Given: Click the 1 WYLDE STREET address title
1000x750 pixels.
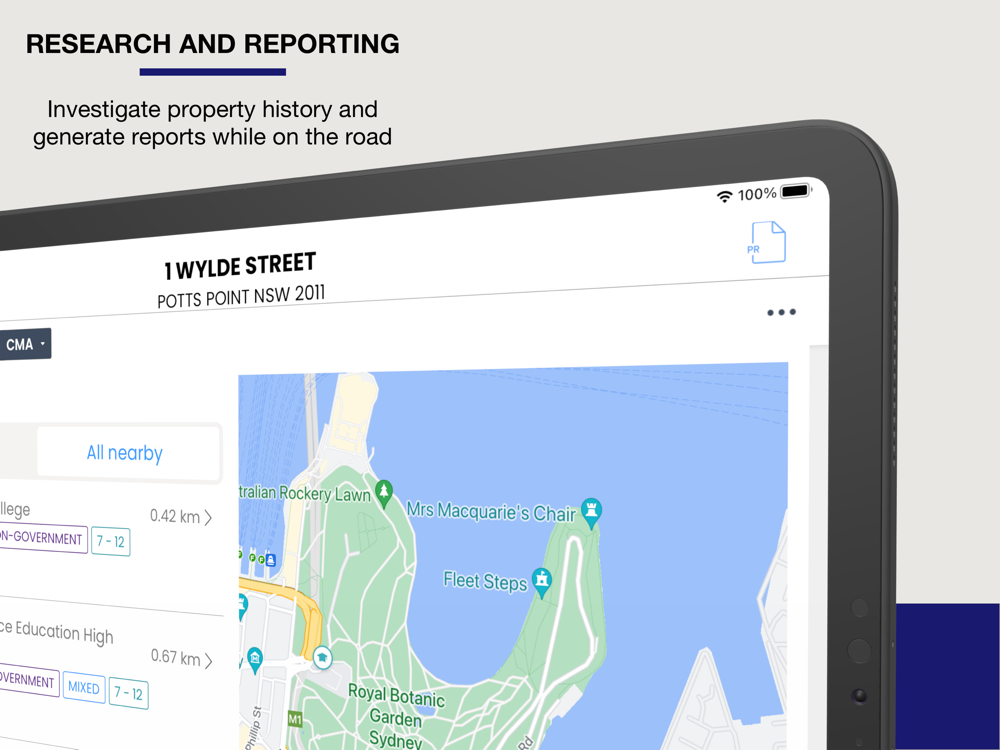Looking at the screenshot, I should pyautogui.click(x=240, y=266).
